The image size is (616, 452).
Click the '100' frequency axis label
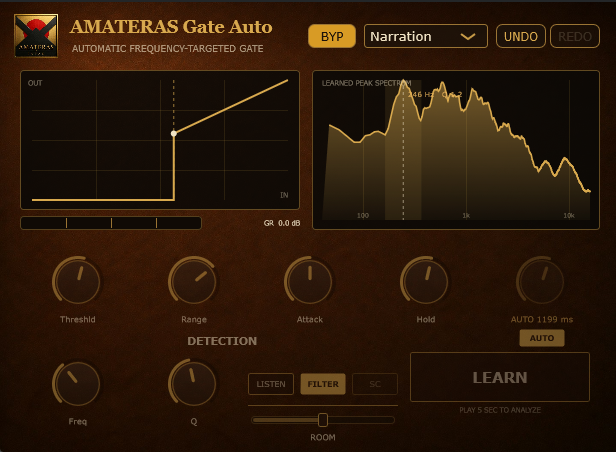tap(363, 216)
